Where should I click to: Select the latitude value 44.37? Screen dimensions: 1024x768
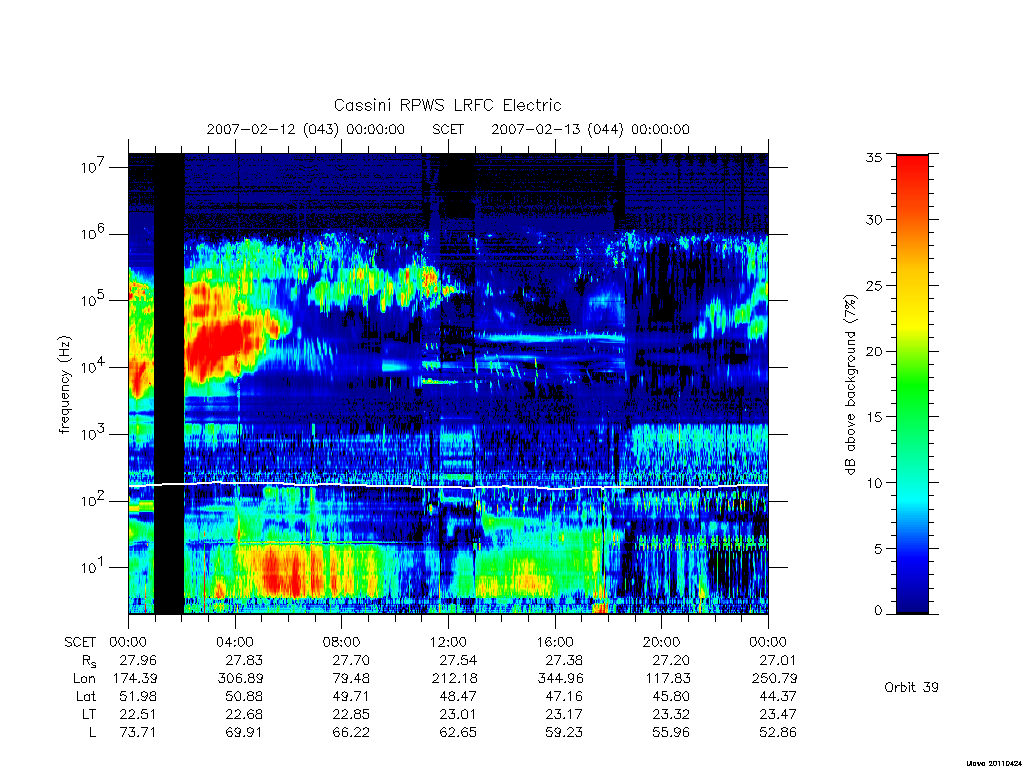coord(778,696)
